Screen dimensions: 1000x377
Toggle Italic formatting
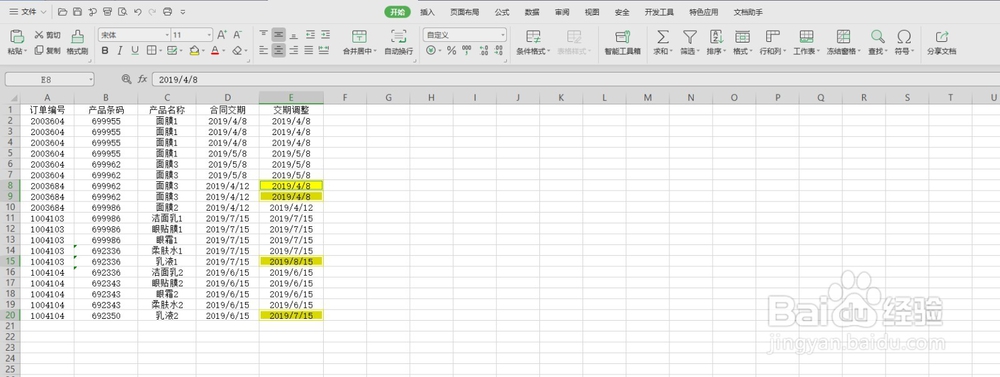coord(119,50)
